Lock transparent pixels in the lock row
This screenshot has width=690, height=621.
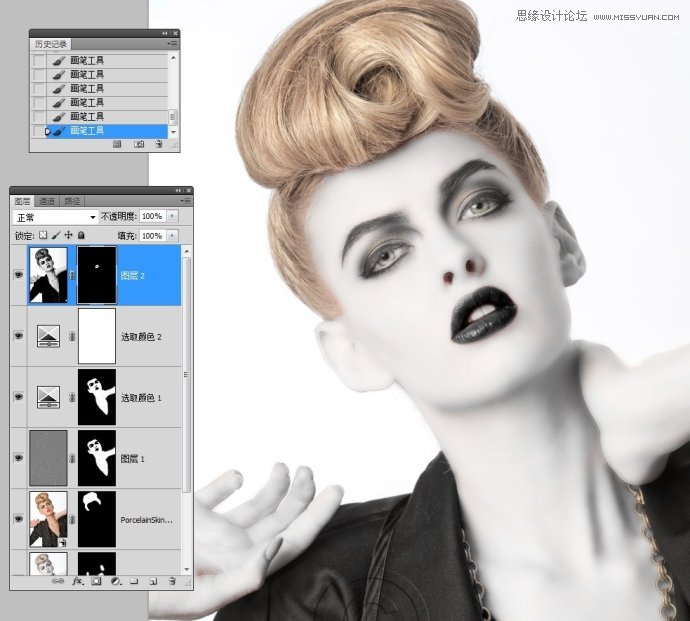43,235
